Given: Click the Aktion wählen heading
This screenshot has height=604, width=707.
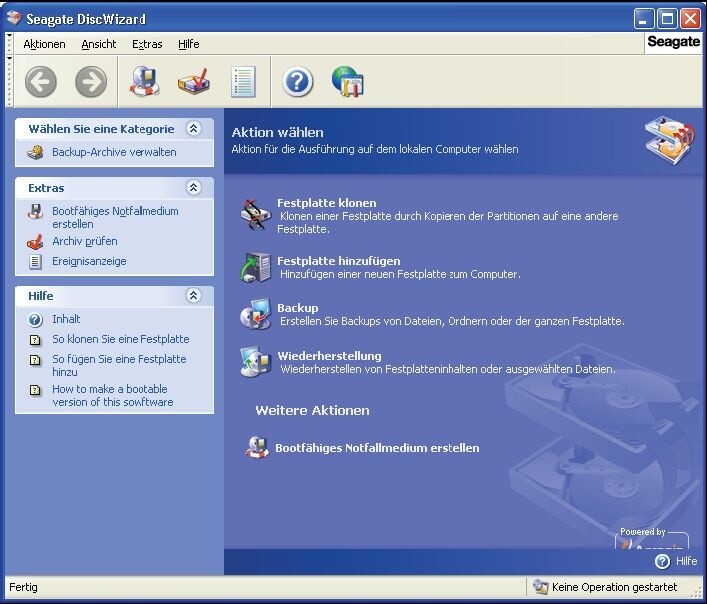Looking at the screenshot, I should pyautogui.click(x=278, y=133).
